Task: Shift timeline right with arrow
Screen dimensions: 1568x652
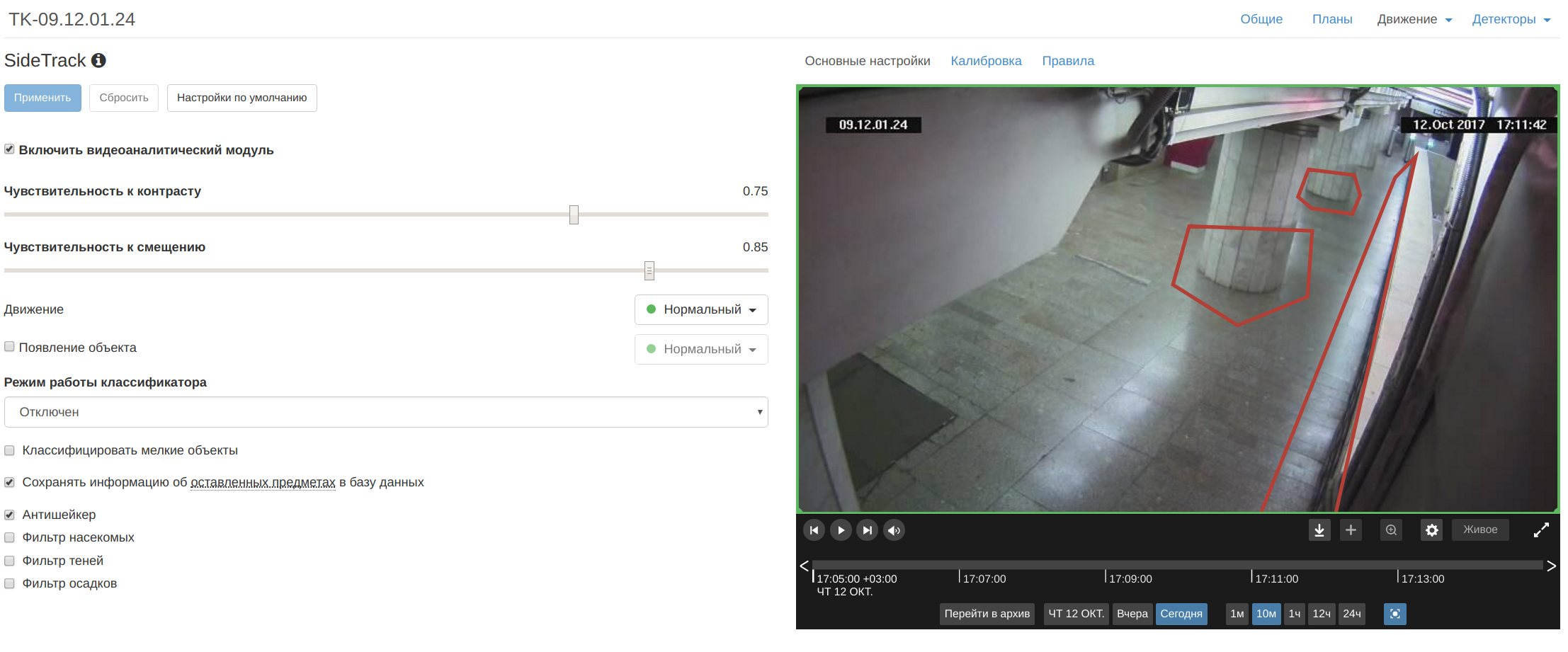Action: point(1551,566)
